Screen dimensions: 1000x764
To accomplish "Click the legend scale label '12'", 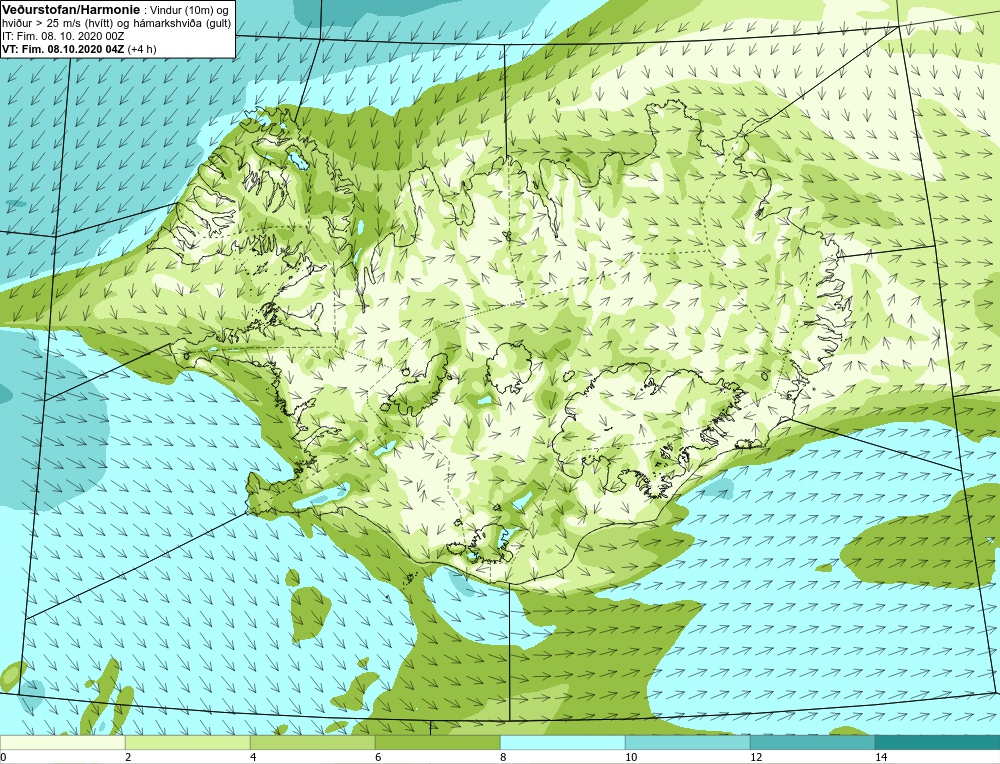I will pyautogui.click(x=756, y=757).
